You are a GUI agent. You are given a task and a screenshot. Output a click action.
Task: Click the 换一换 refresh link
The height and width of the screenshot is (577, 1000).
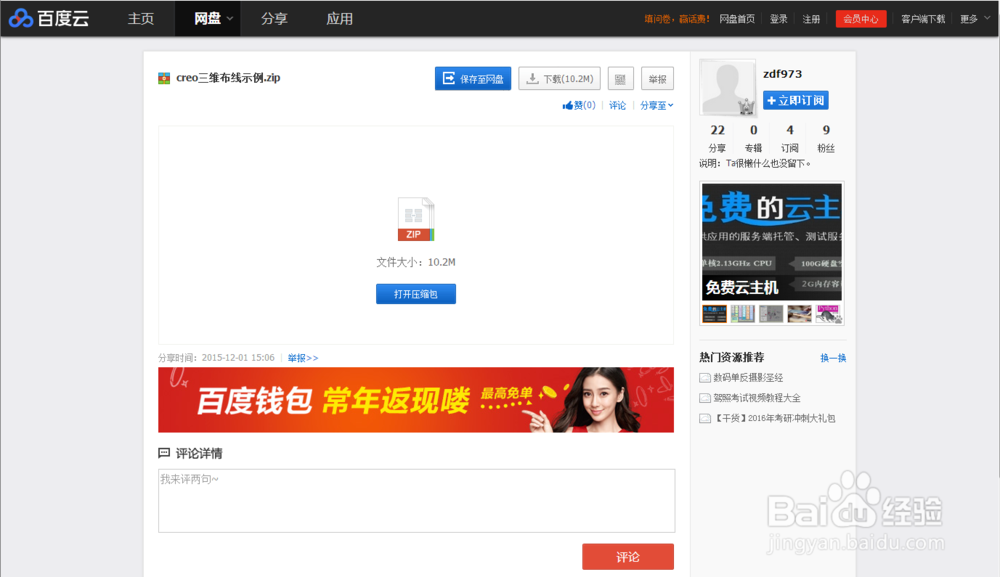point(833,358)
